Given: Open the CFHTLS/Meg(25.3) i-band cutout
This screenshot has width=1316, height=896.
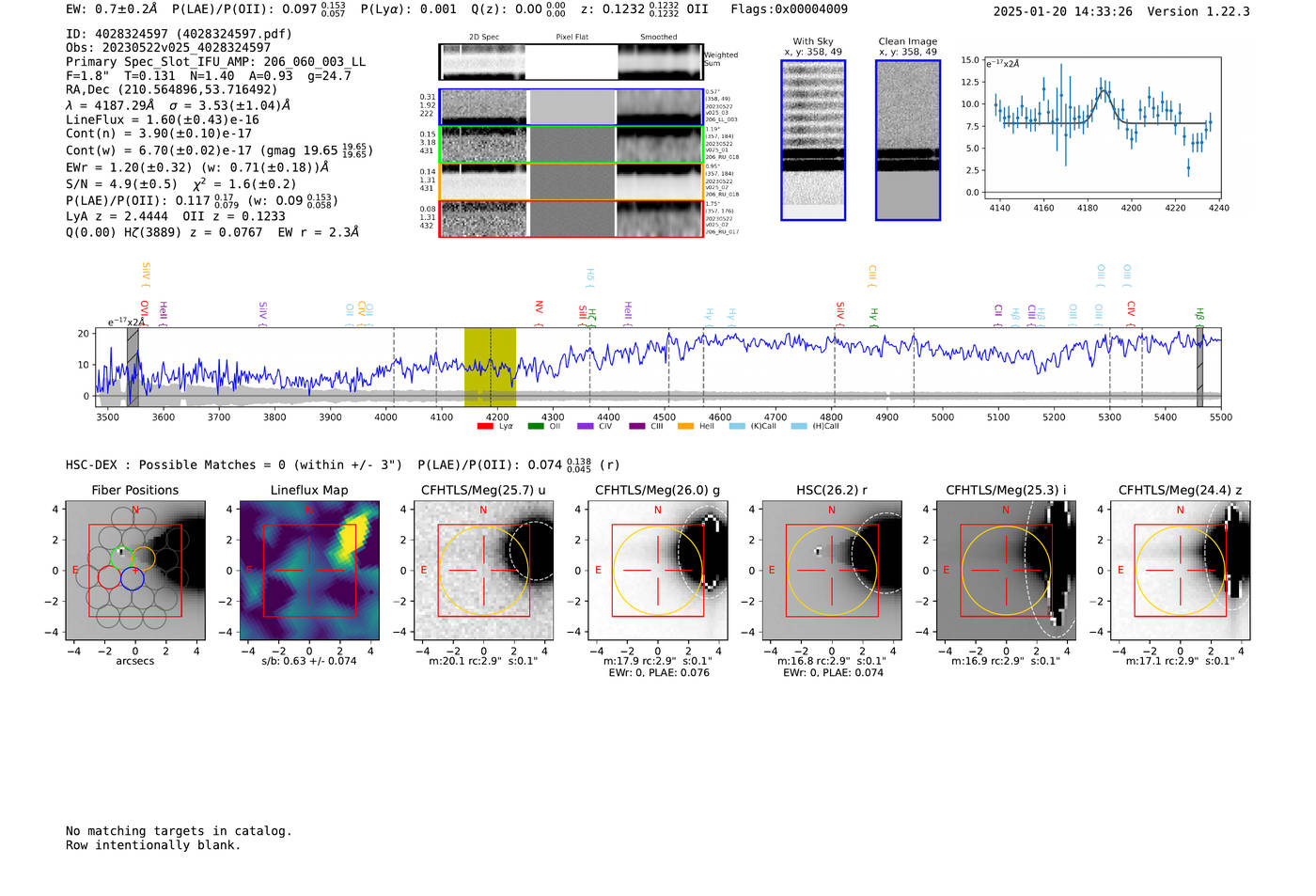Looking at the screenshot, I should tap(1006, 570).
